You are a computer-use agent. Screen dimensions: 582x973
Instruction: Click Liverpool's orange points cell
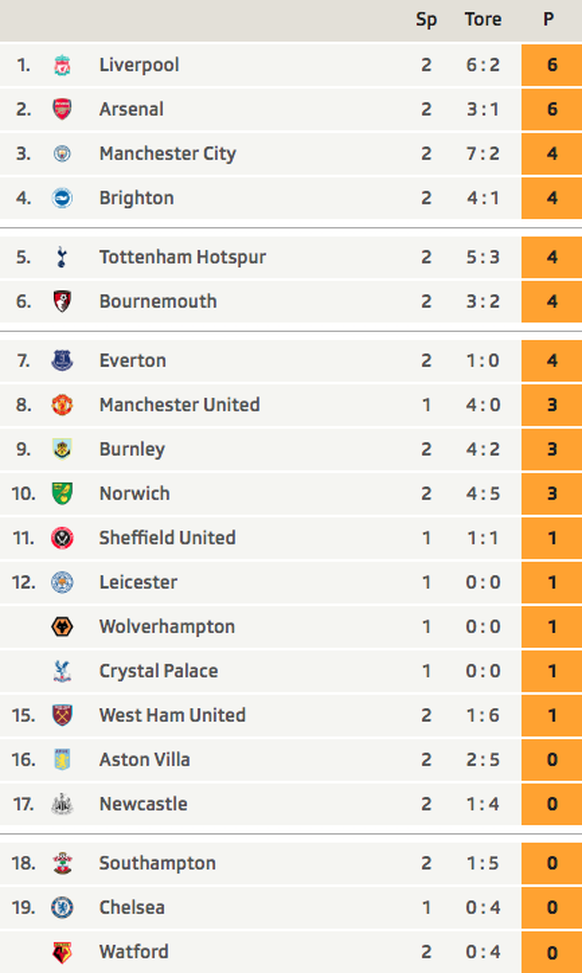[552, 65]
